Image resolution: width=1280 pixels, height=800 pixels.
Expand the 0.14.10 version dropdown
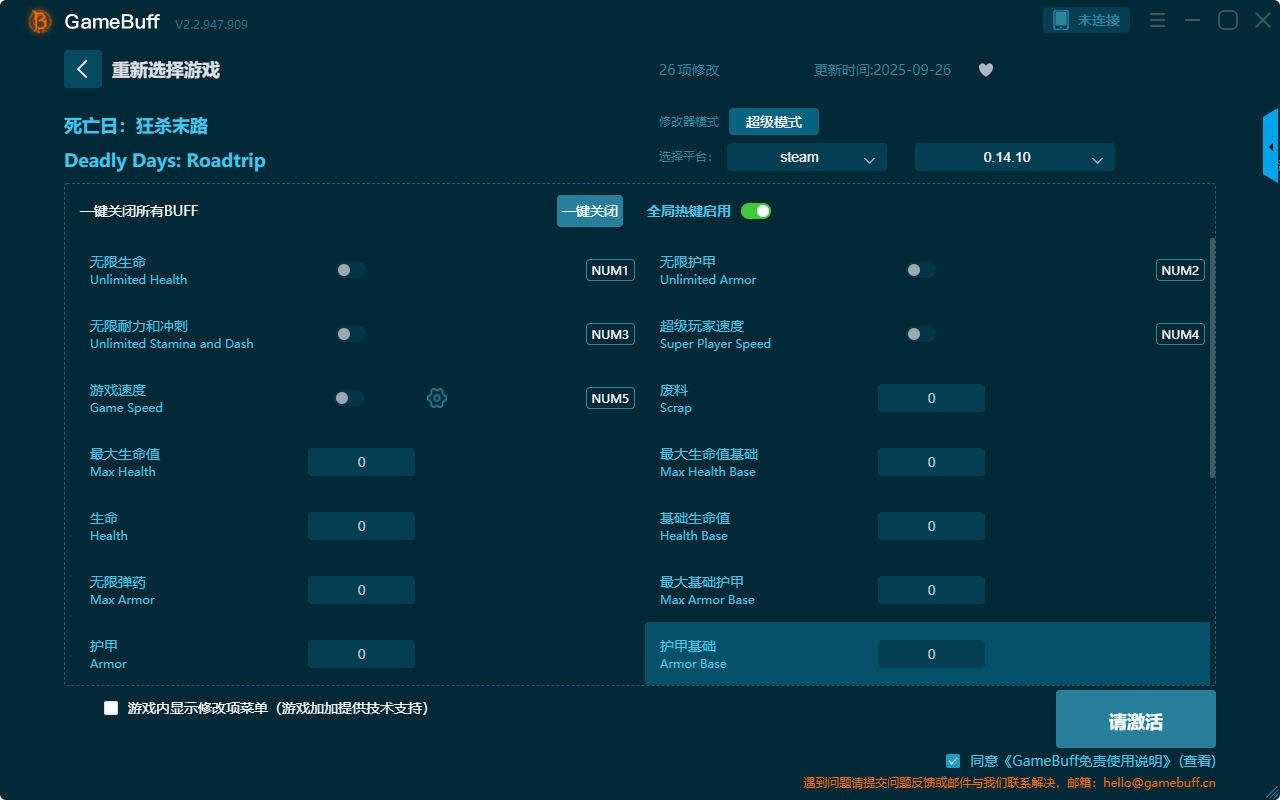(1014, 157)
